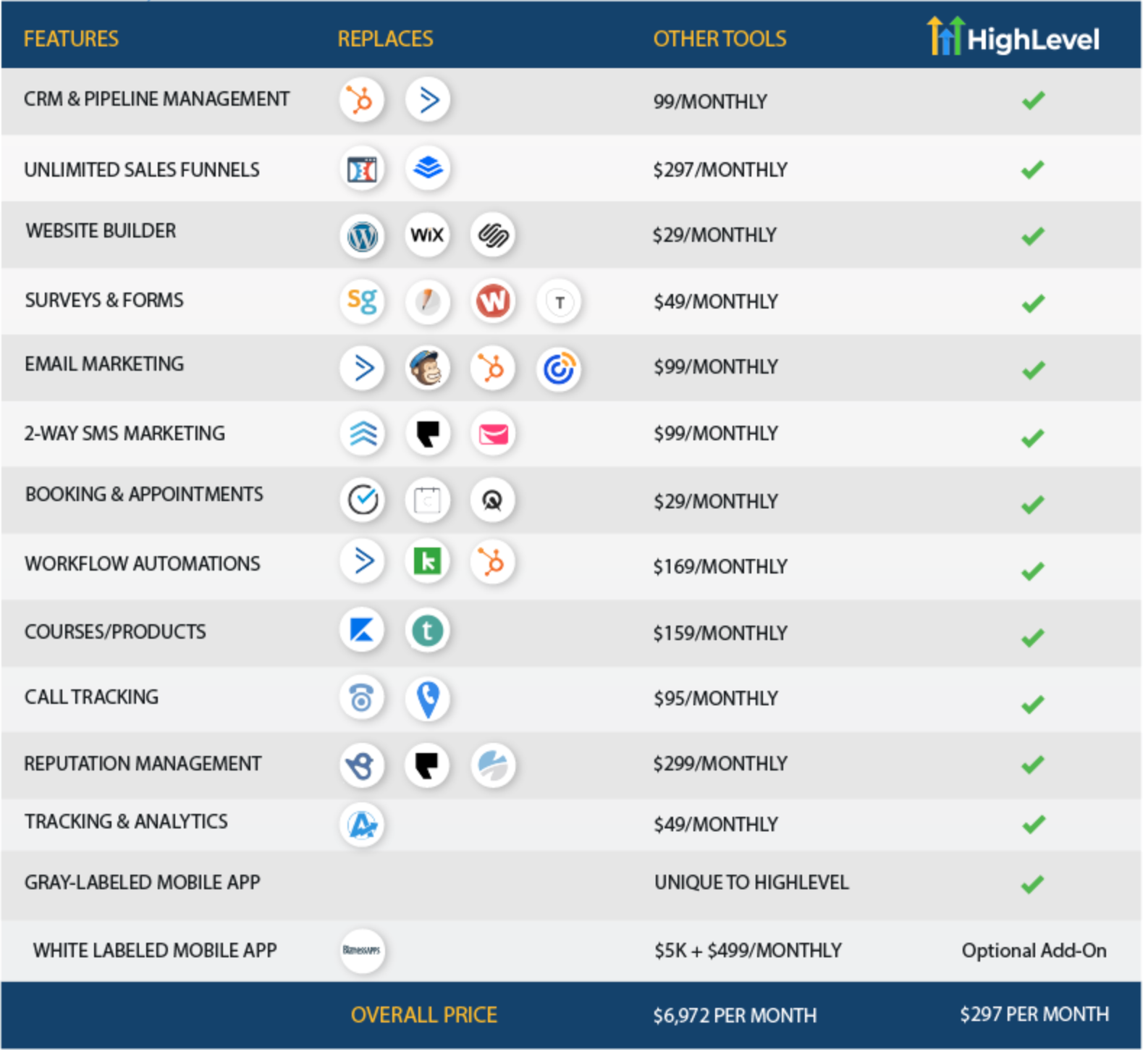This screenshot has width=1148, height=1063.
Task: Click black Podium icon in Reputation Management row
Action: pos(427,765)
